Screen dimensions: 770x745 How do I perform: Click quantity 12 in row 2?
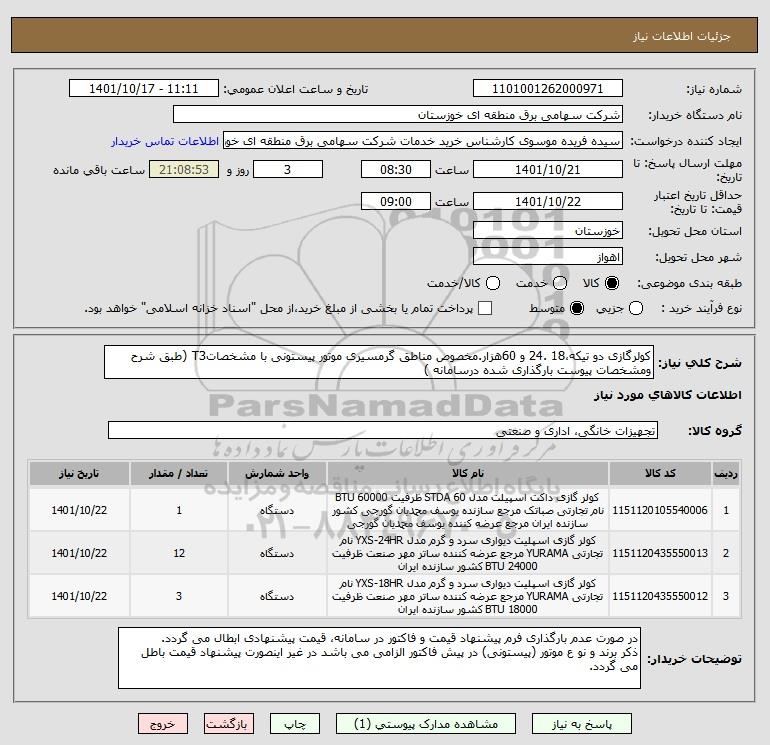pos(179,553)
